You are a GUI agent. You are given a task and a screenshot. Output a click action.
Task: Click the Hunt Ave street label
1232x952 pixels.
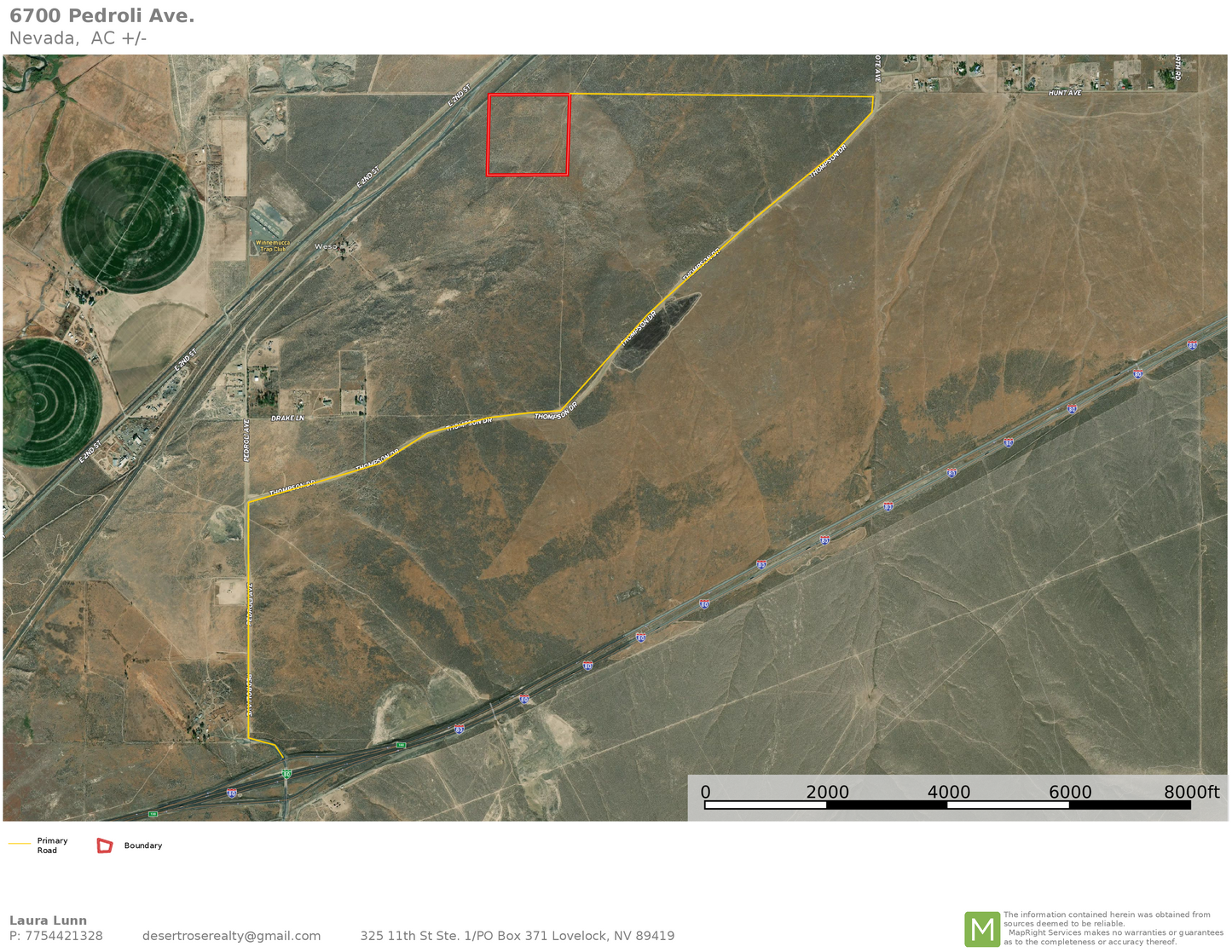click(x=1065, y=92)
